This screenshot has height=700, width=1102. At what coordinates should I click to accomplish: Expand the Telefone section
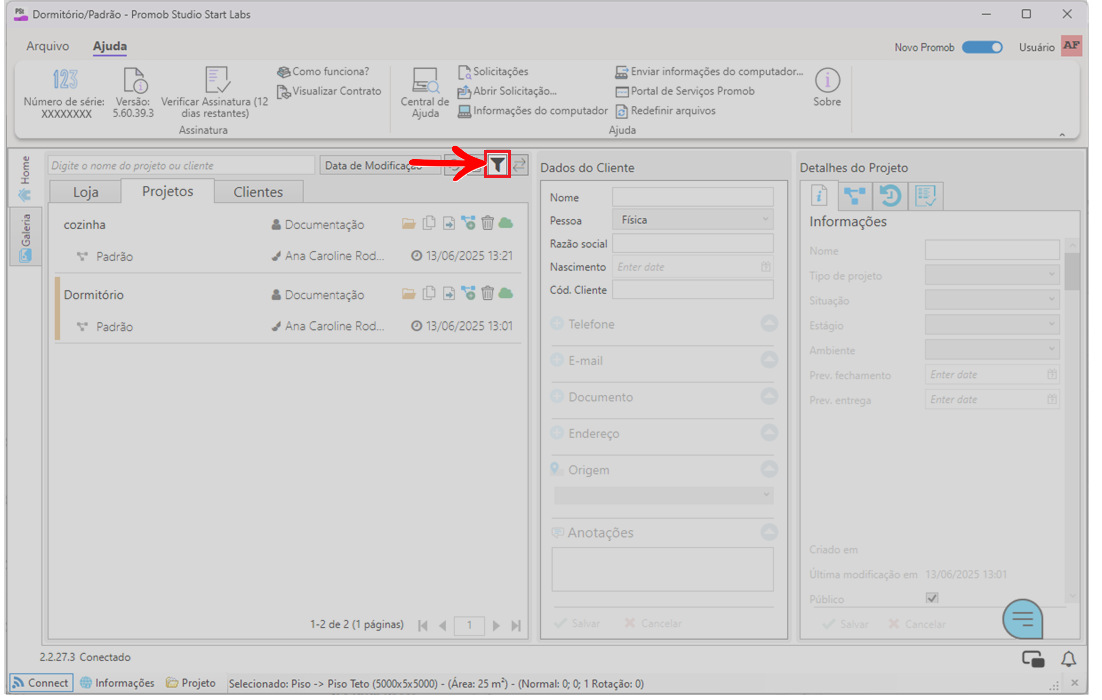pyautogui.click(x=770, y=323)
